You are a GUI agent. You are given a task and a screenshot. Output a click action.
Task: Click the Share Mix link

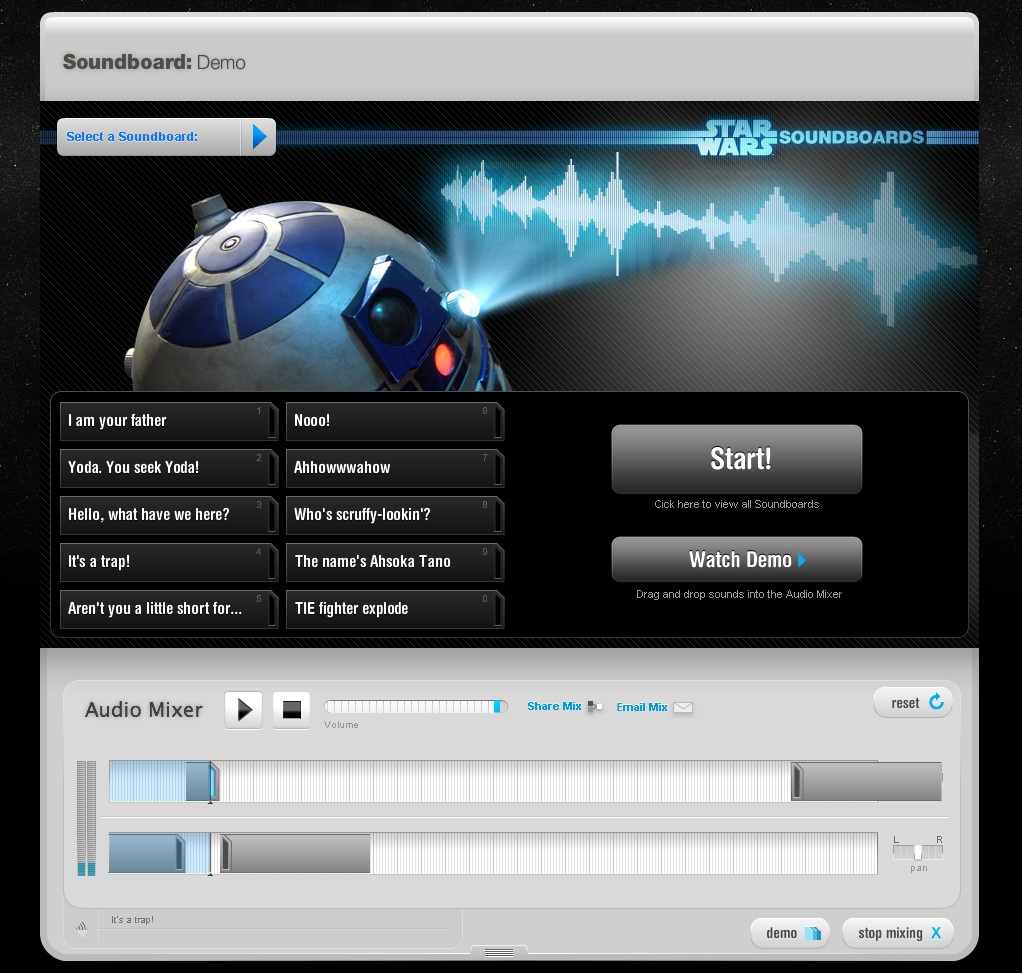554,706
